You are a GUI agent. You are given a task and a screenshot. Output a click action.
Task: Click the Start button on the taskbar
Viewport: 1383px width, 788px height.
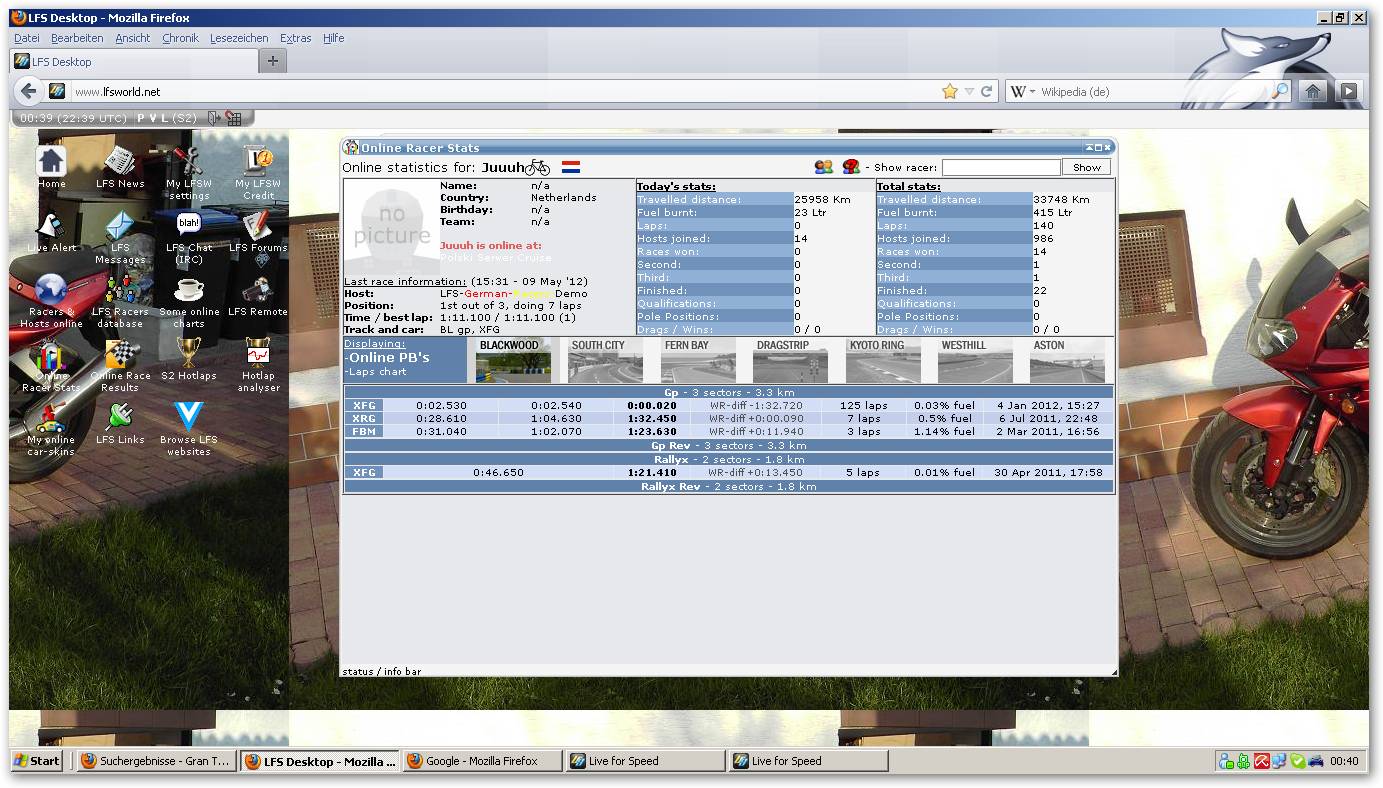tap(38, 761)
